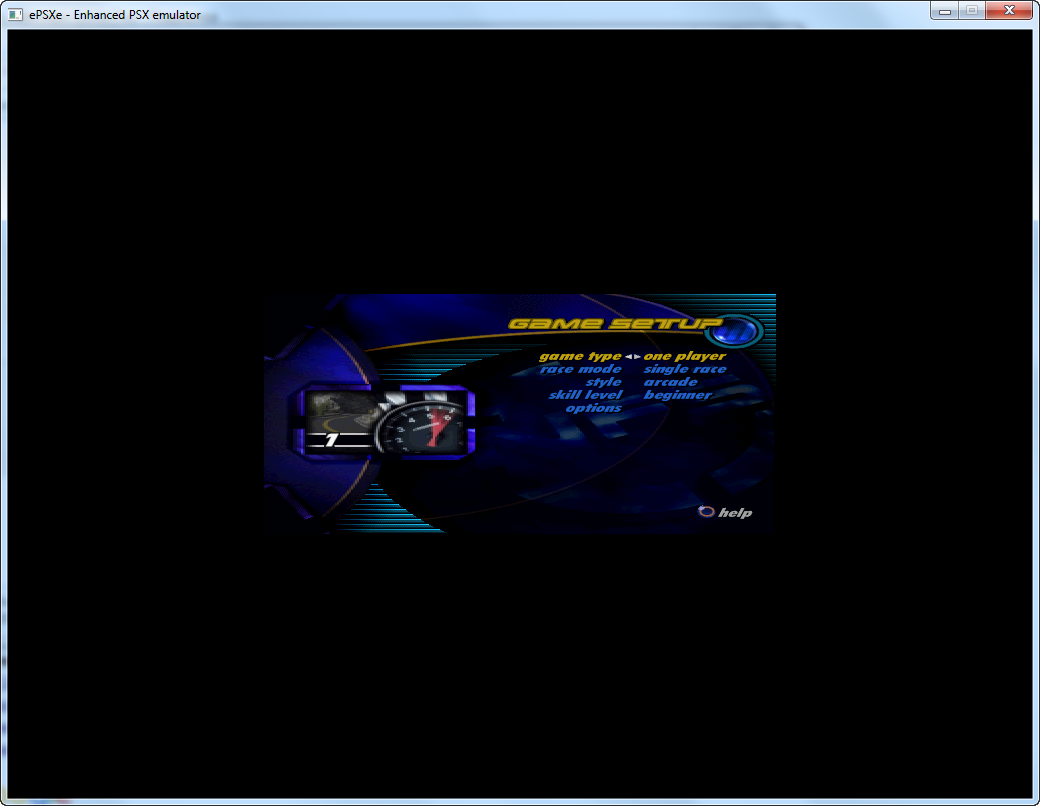This screenshot has height=806, width=1040.
Task: Close the ePSXe emulator window
Action: [1009, 10]
